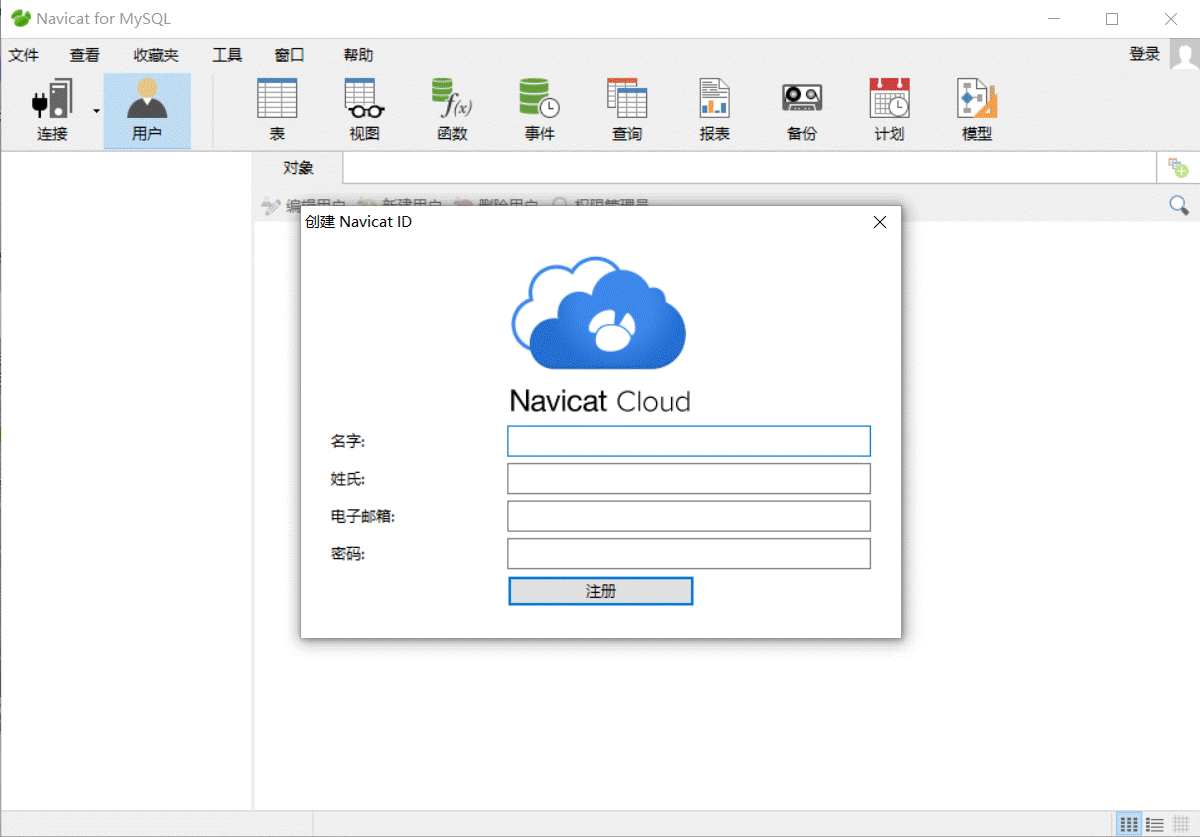The image size is (1200, 837).
Task: Open the Event (事件) toolbar icon
Action: coord(539,111)
